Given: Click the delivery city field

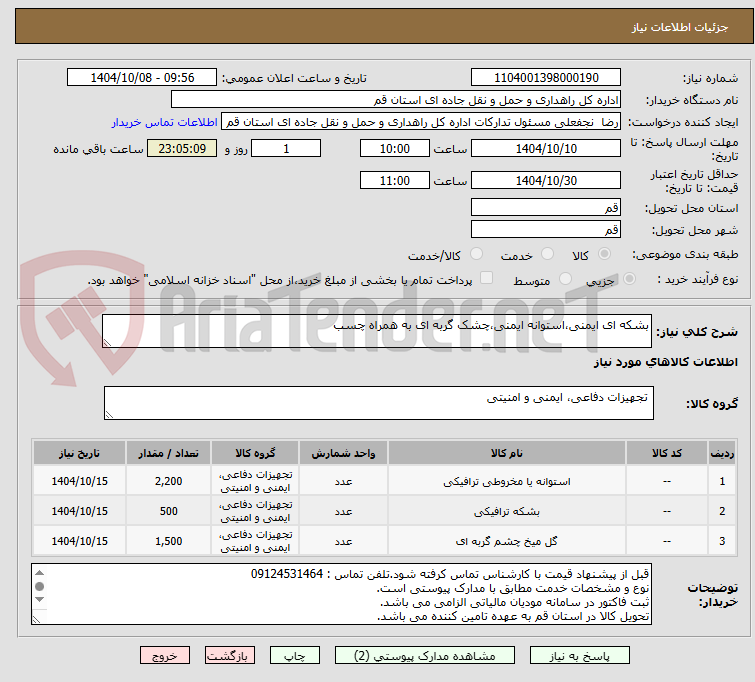Looking at the screenshot, I should [546, 229].
